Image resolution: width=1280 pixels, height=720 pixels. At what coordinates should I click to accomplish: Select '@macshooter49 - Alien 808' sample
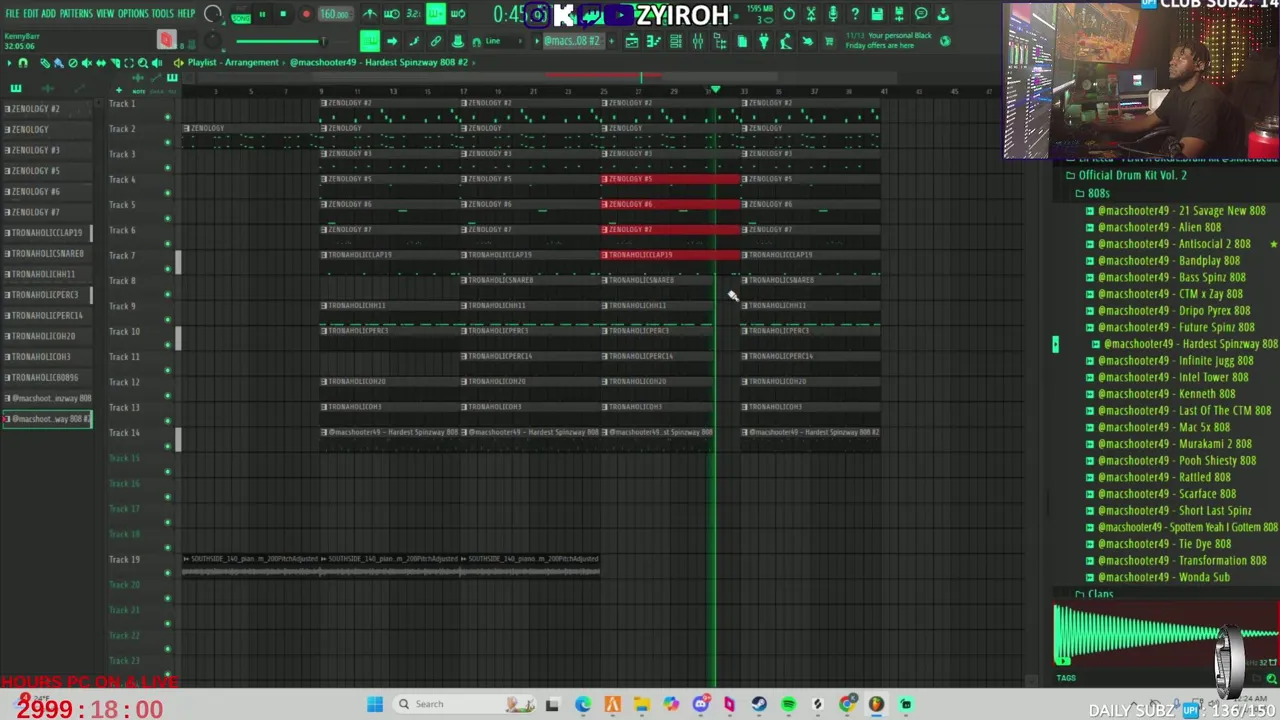click(1153, 227)
